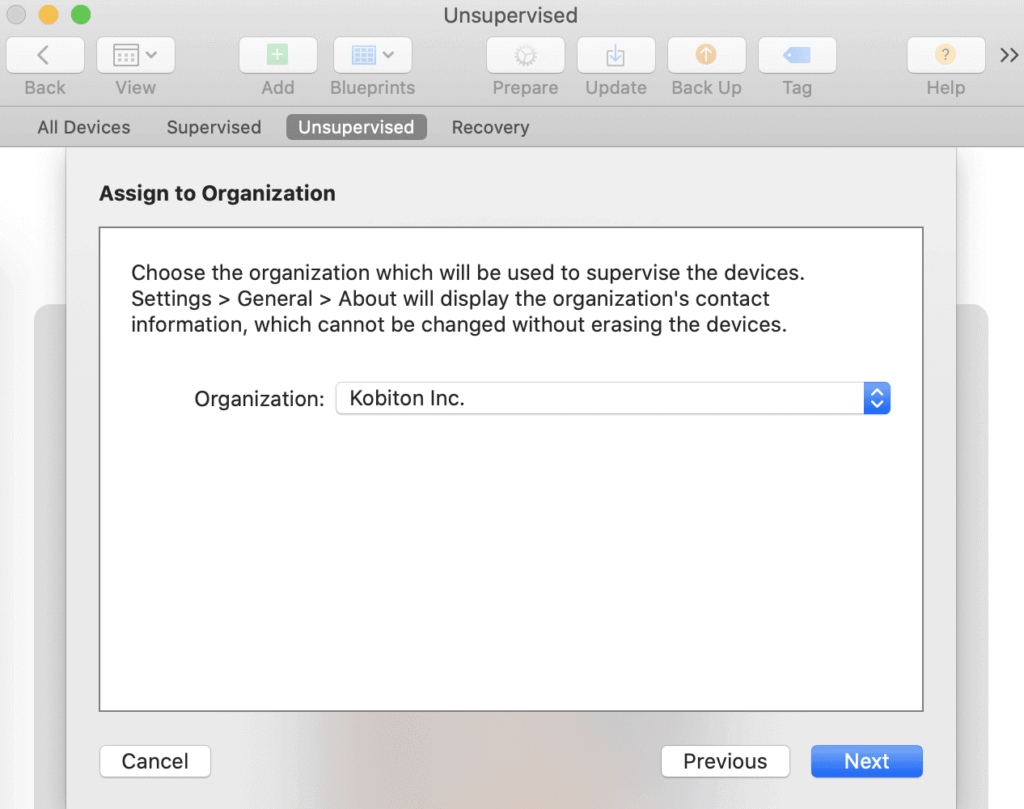The height and width of the screenshot is (809, 1024).
Task: Switch to the Supervised tab
Action: pyautogui.click(x=213, y=127)
